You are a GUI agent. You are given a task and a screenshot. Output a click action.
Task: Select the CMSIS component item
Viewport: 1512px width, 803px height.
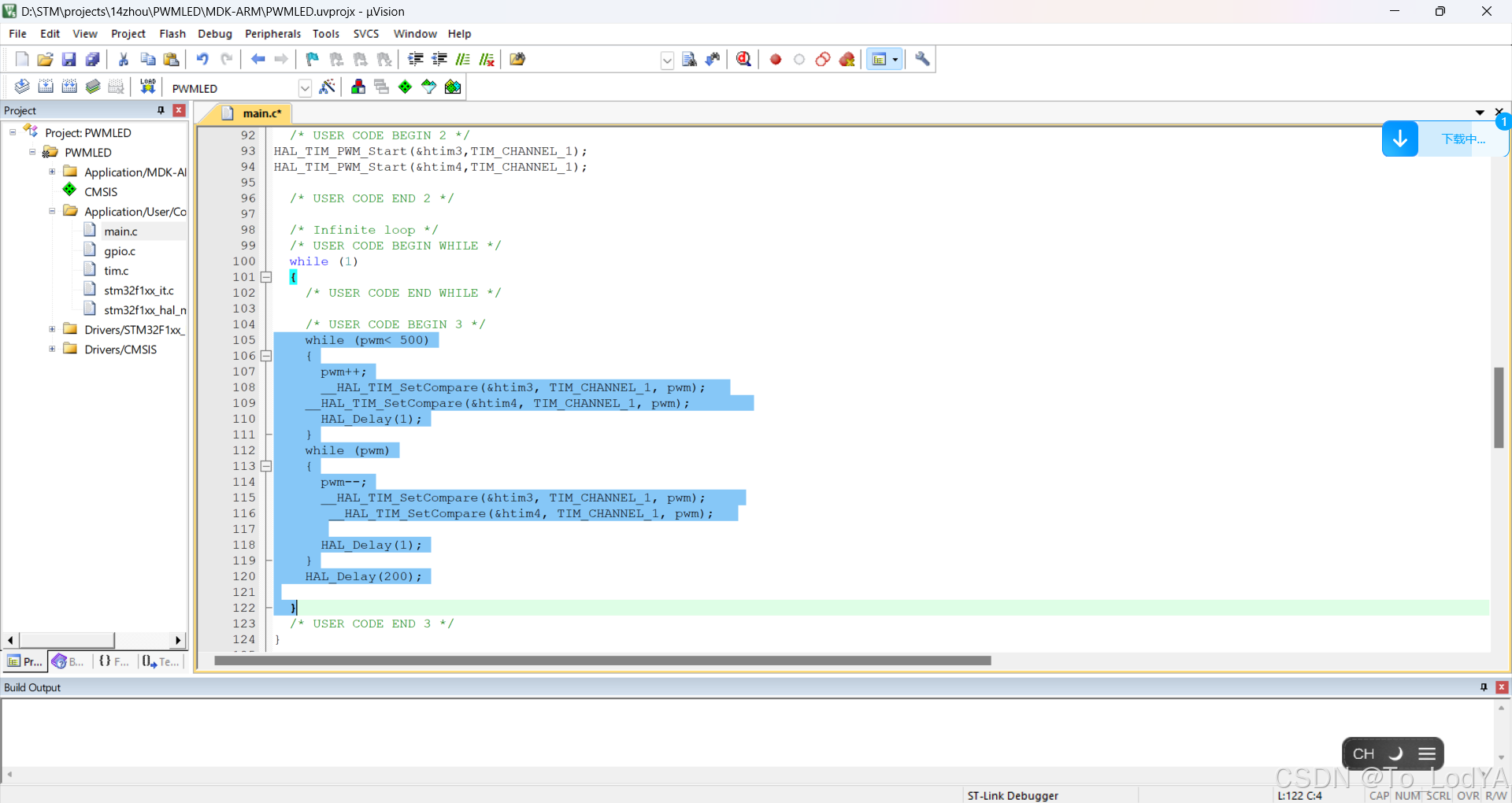[x=101, y=191]
